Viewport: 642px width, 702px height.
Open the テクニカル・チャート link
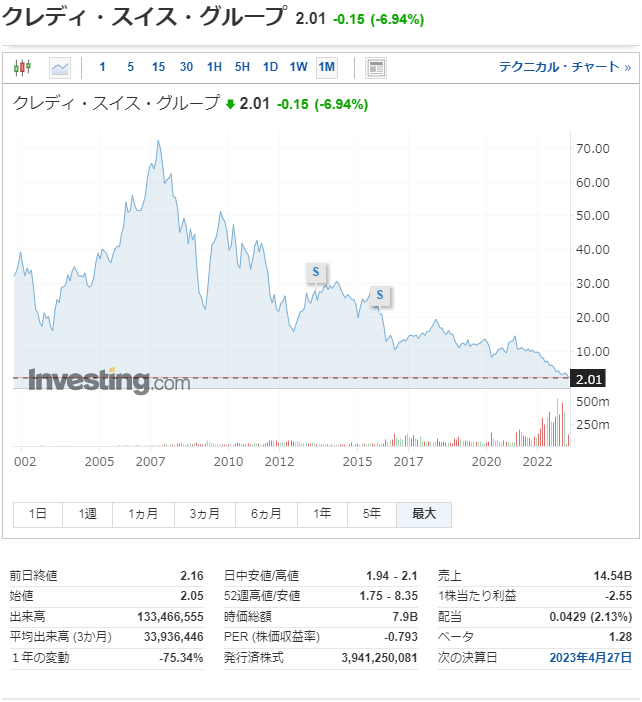(565, 67)
